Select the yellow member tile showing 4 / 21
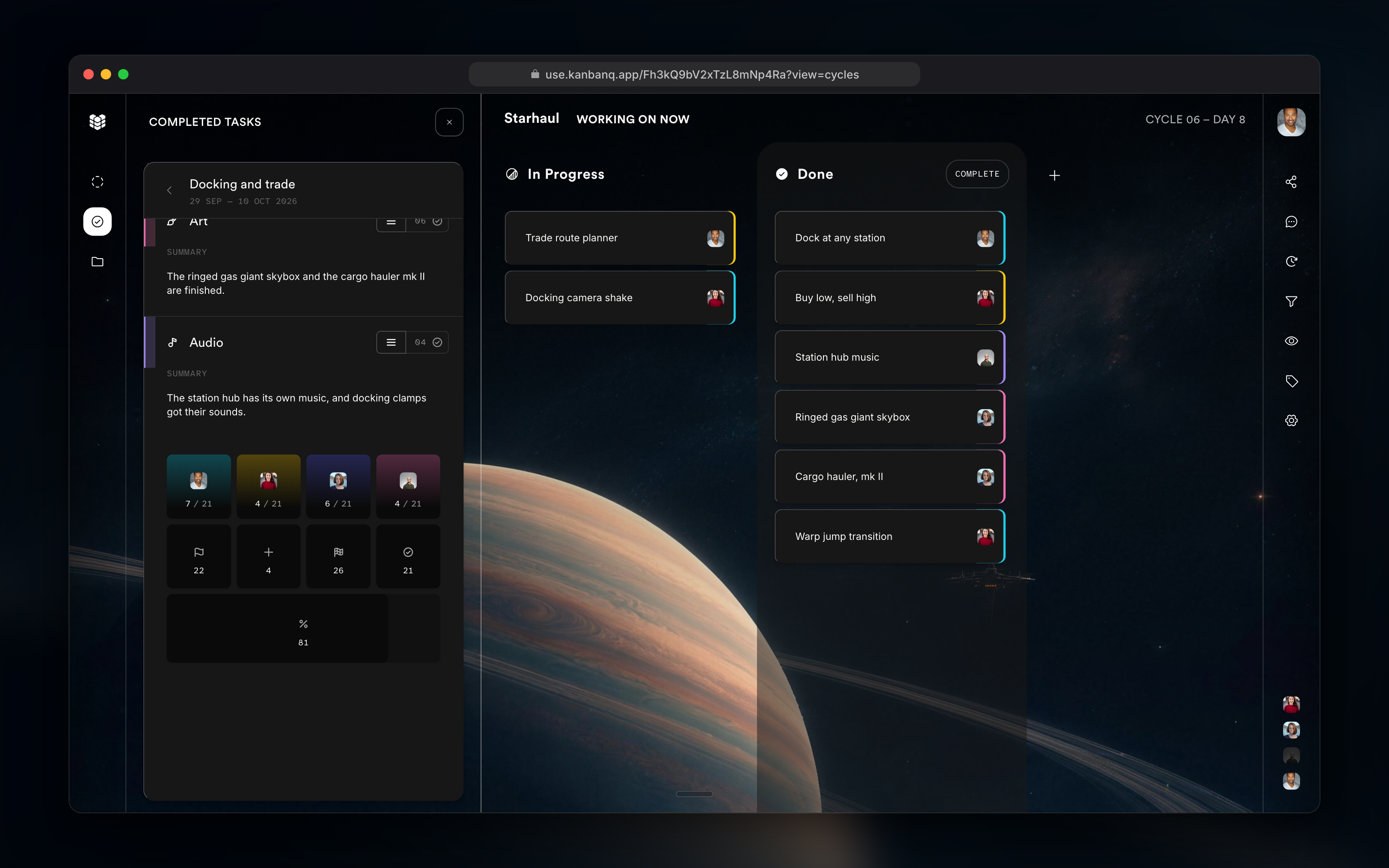 268,487
